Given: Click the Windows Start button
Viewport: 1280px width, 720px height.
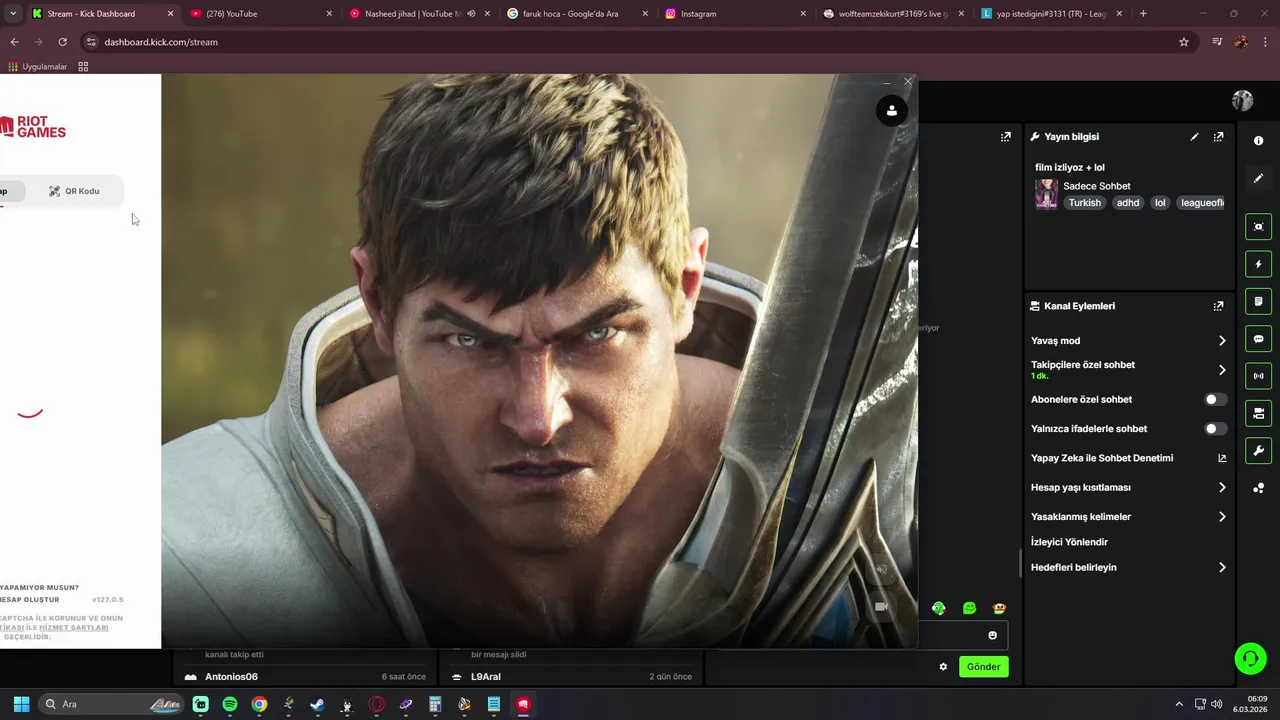Looking at the screenshot, I should tap(21, 704).
